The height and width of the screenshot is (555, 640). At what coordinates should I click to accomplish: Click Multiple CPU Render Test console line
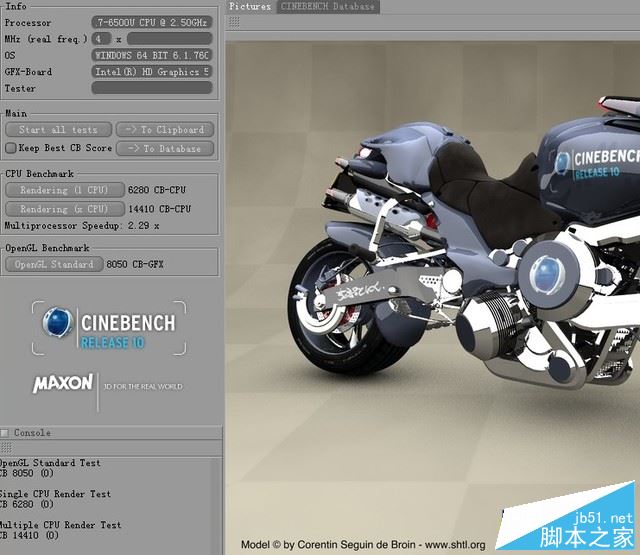pyautogui.click(x=60, y=525)
